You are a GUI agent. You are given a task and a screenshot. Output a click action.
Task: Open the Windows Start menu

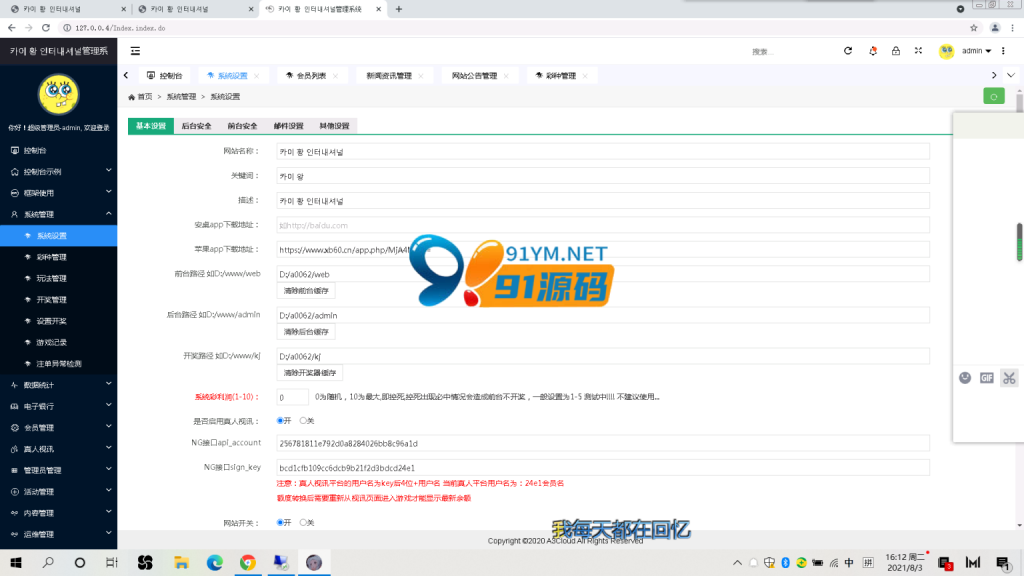coord(16,562)
